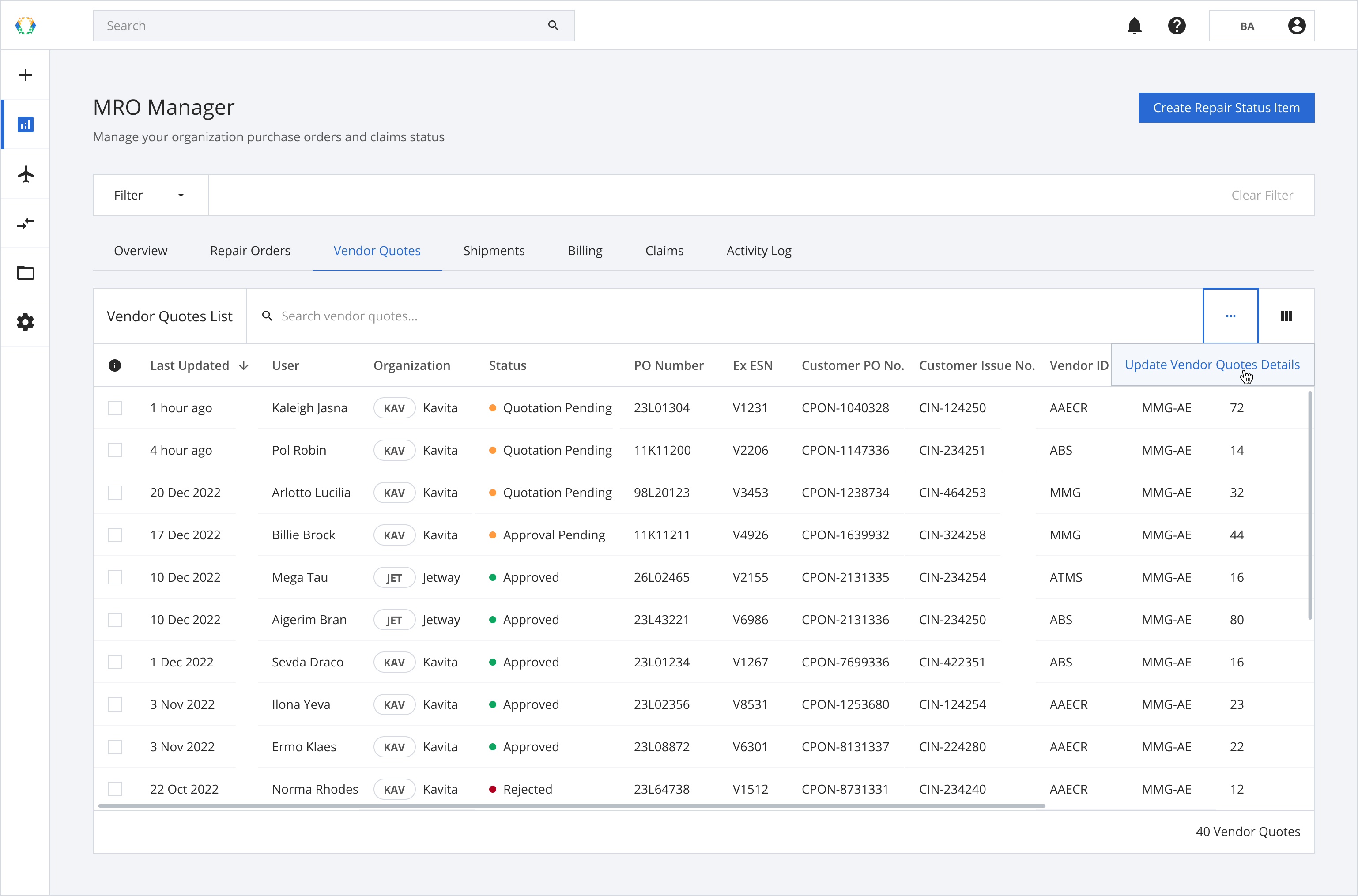Click the JET badge for Mega Tau
Screen dimensions: 1358x896
[x=394, y=577]
